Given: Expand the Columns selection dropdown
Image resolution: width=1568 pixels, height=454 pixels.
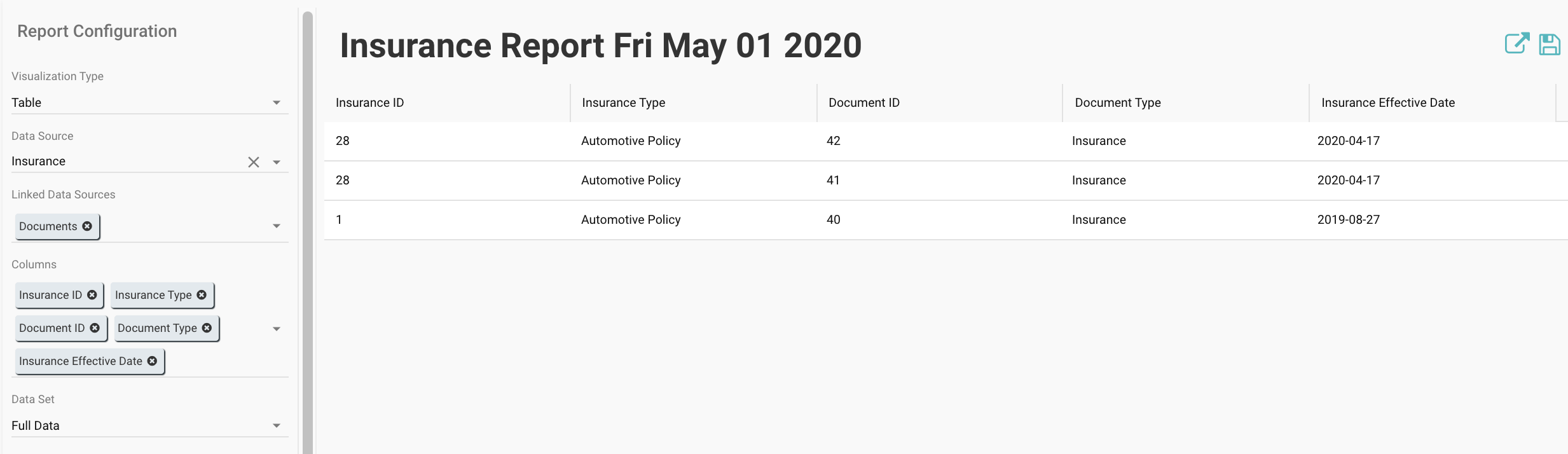Looking at the screenshot, I should click(x=276, y=328).
